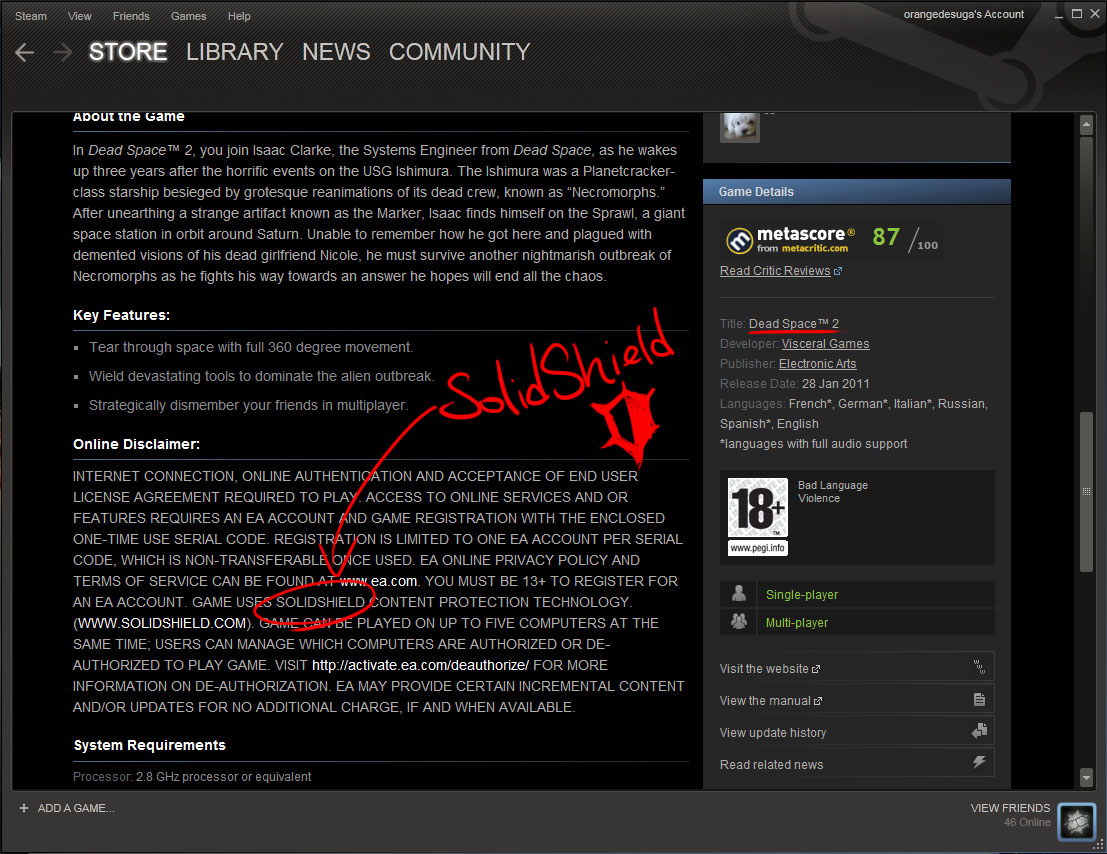Open the activate.ea.com/deauthorize link
This screenshot has width=1107, height=854.
tap(420, 665)
